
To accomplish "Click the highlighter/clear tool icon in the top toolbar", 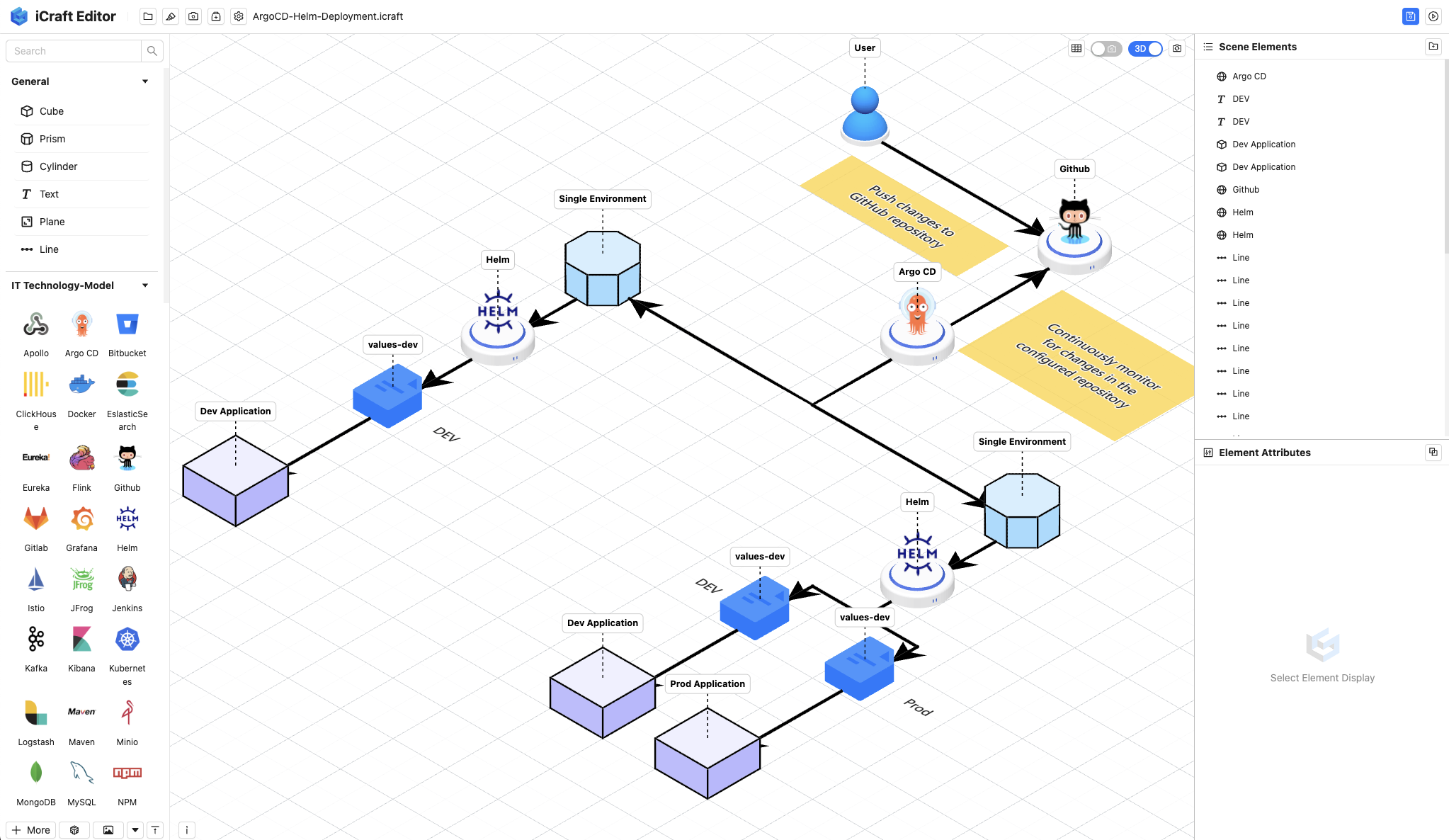I will (171, 16).
